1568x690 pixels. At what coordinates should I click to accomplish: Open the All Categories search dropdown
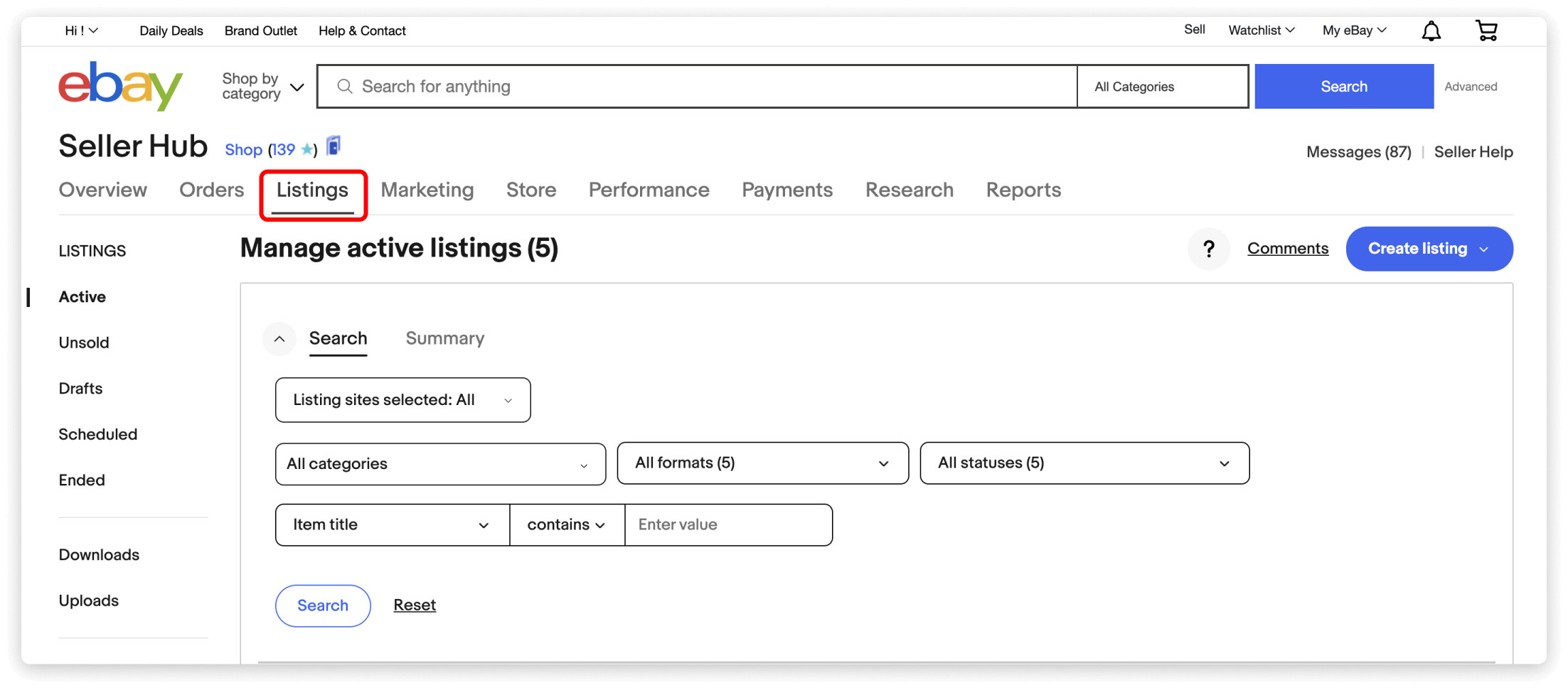pos(1163,87)
